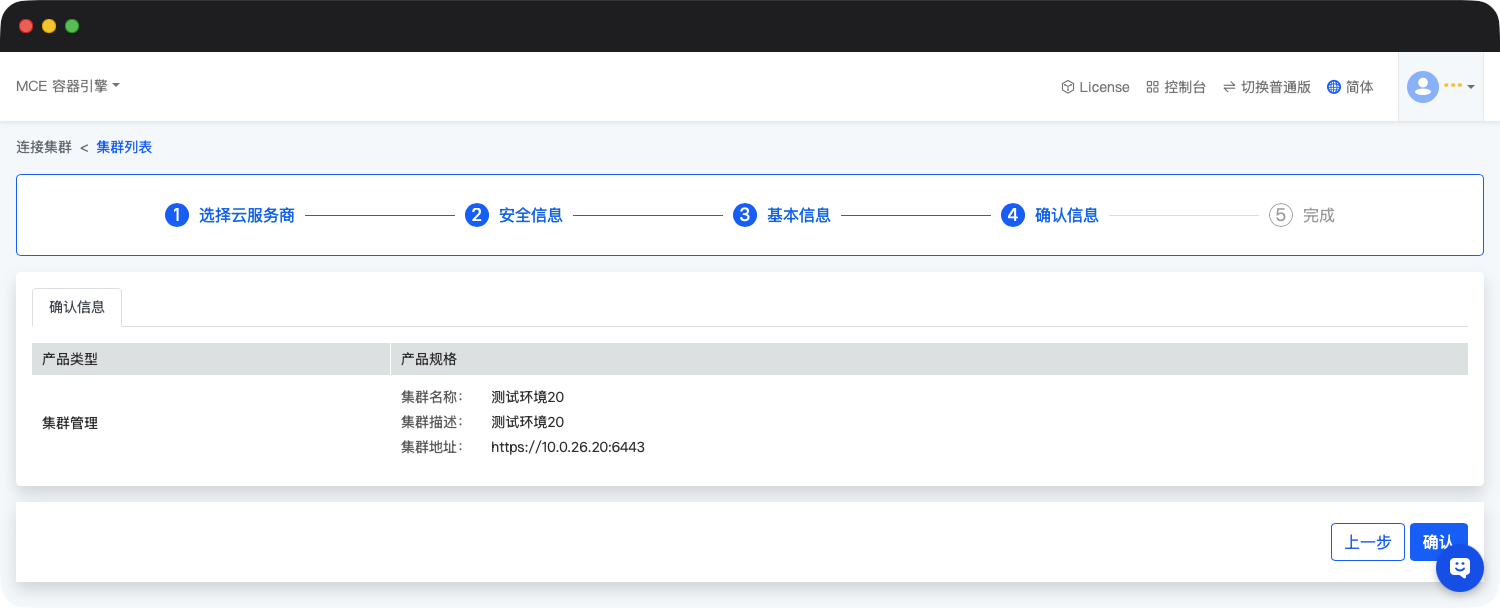
Task: Click step 2 circle 安全信息
Action: click(x=477, y=215)
